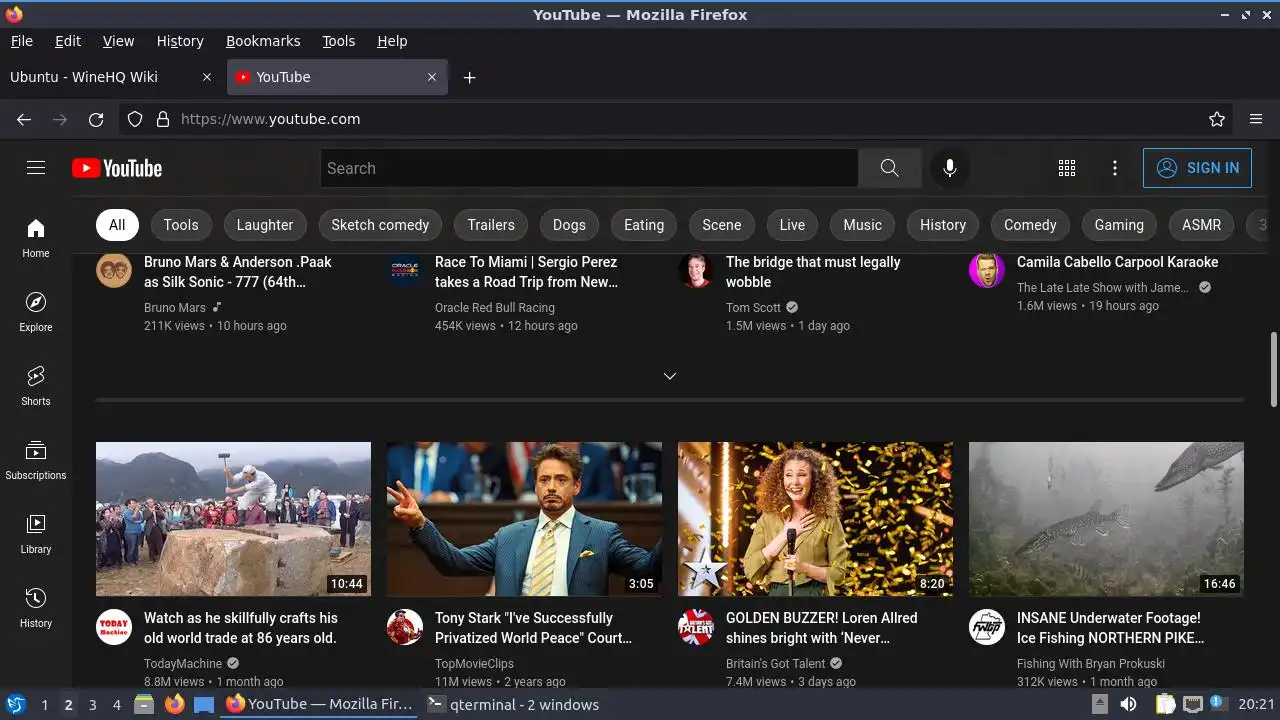
Task: Switch to workspace 3 on taskbar
Action: tap(92, 704)
